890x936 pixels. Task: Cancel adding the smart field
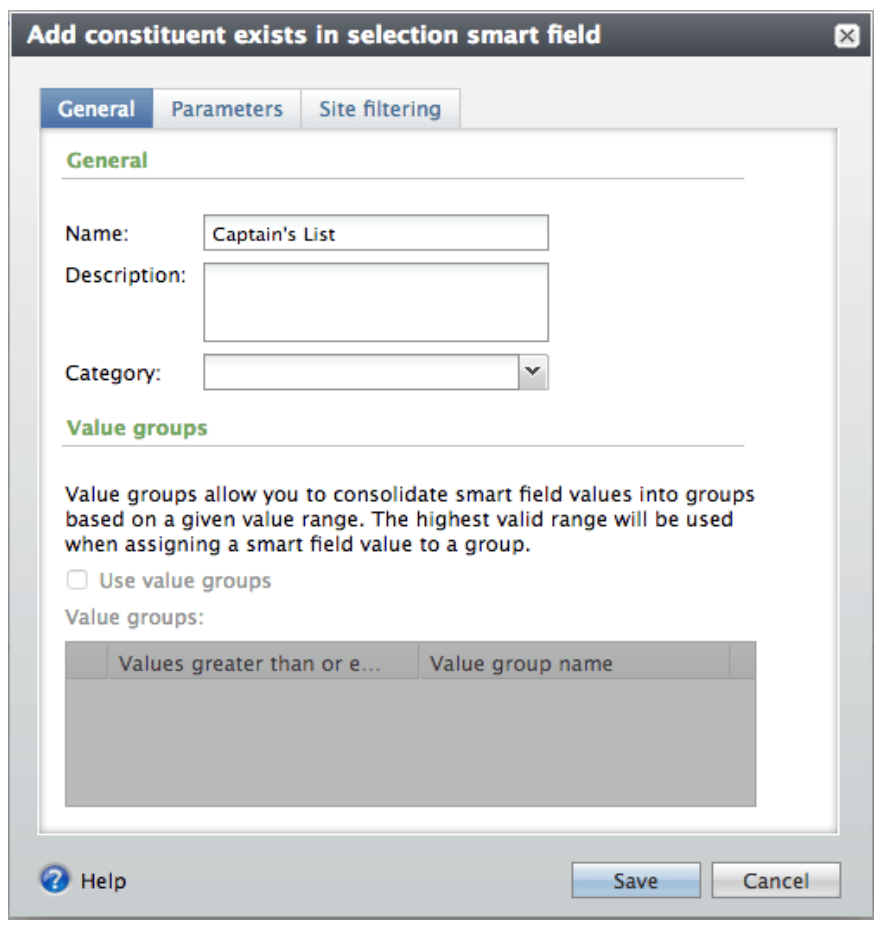tap(776, 880)
